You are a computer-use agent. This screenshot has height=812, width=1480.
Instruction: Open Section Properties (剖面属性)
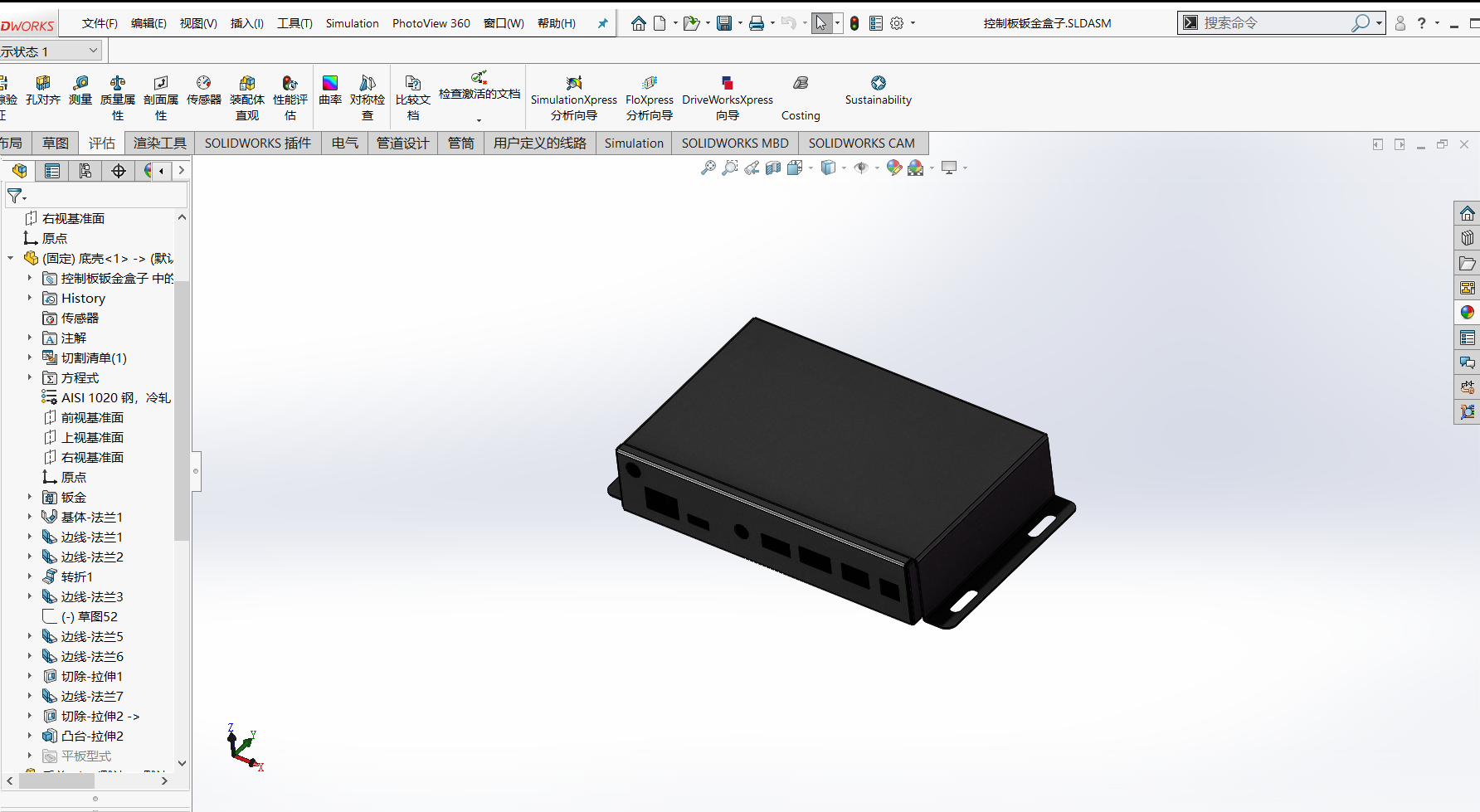[x=161, y=98]
